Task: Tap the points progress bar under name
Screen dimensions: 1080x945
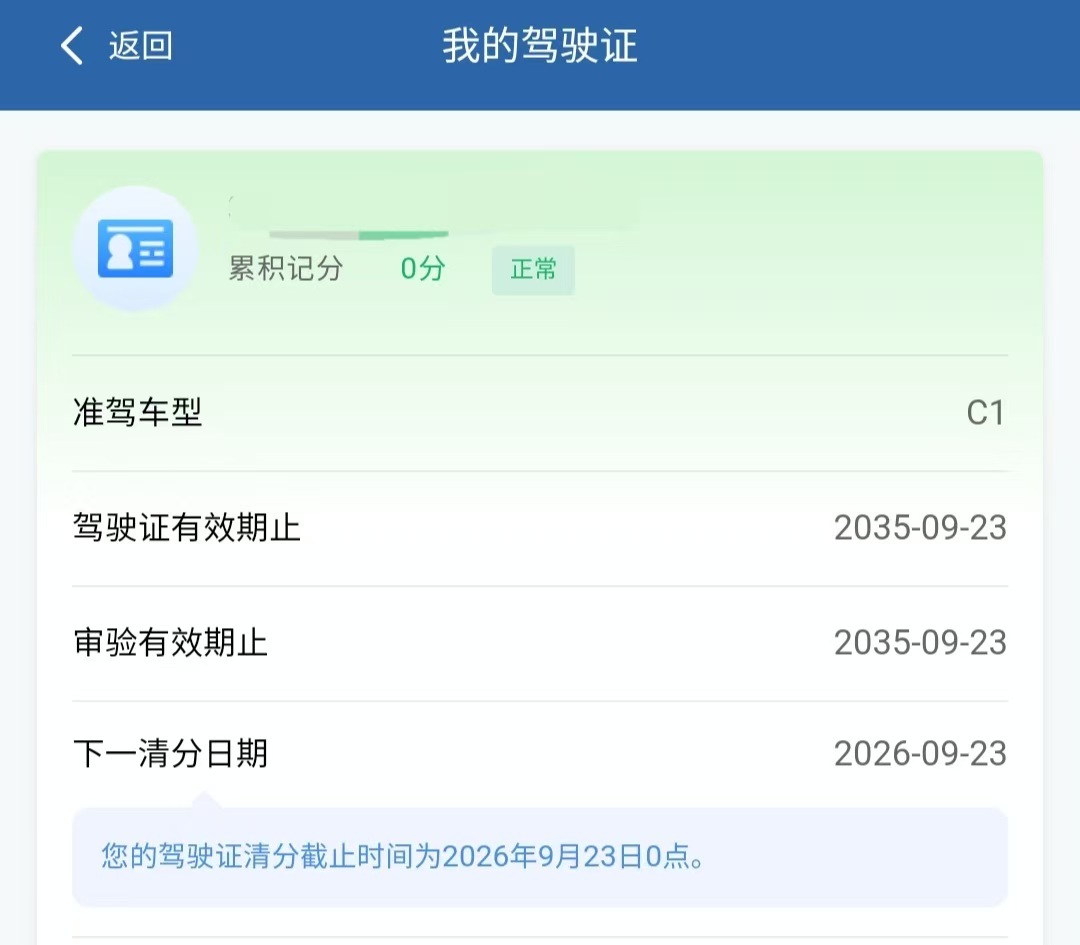Action: pos(359,236)
